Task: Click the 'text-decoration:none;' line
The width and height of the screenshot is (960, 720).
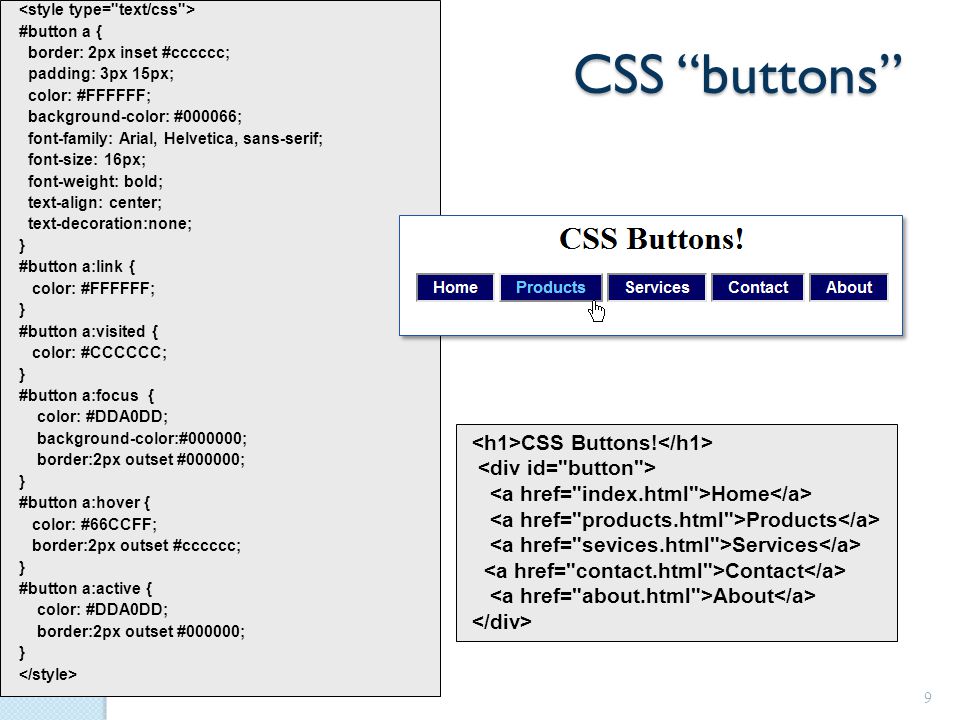Action: tap(110, 223)
